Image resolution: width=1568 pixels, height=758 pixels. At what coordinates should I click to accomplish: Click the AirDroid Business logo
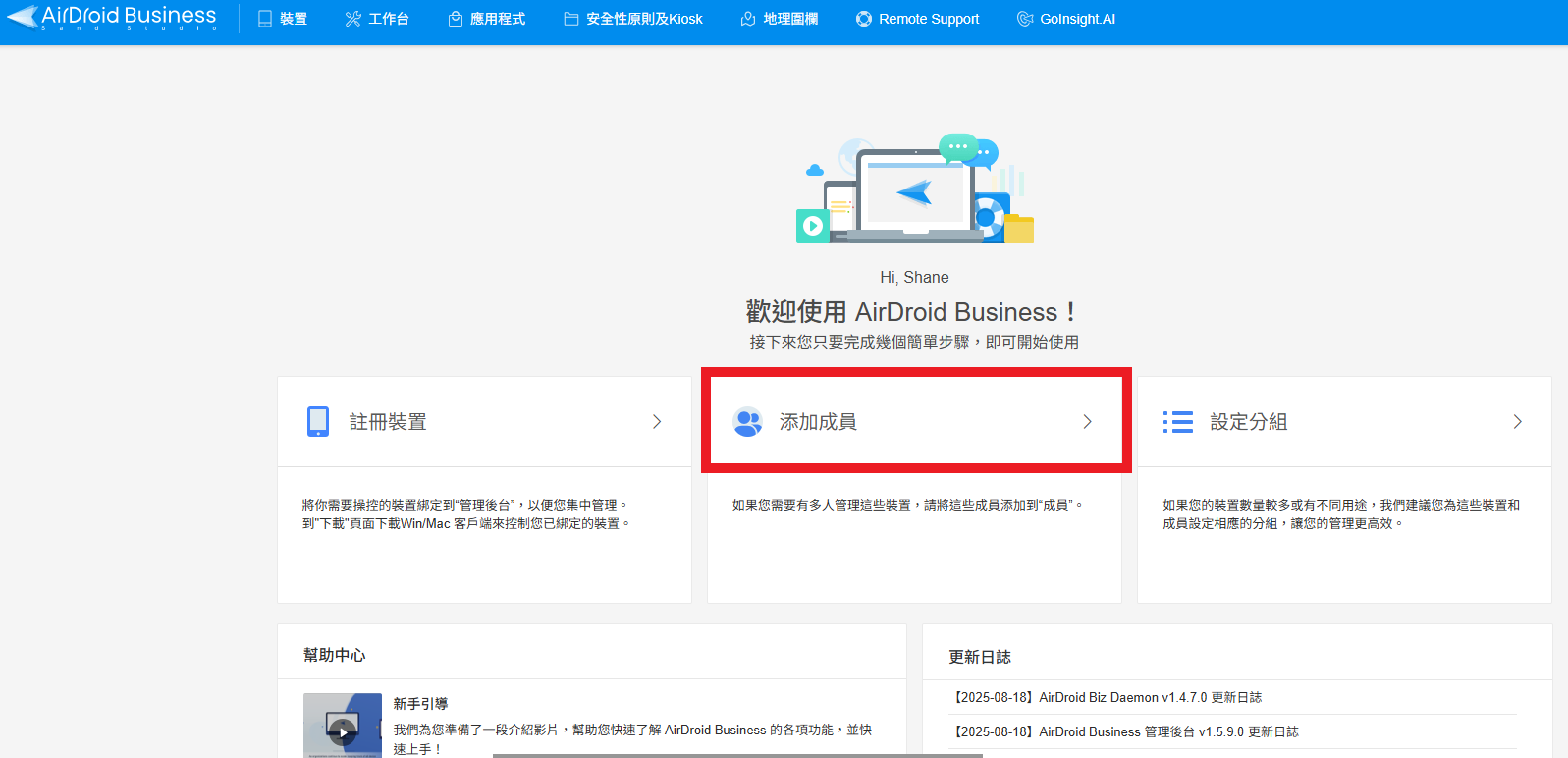point(111,18)
